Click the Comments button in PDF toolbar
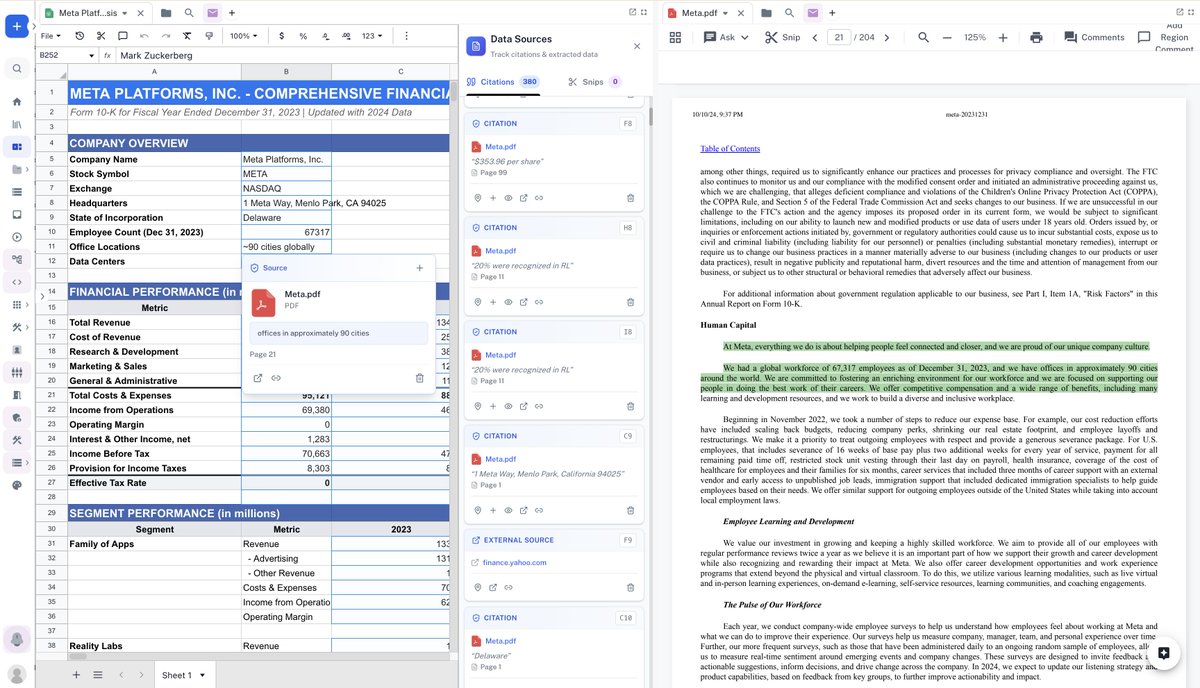The width and height of the screenshot is (1200, 688). [x=1094, y=37]
